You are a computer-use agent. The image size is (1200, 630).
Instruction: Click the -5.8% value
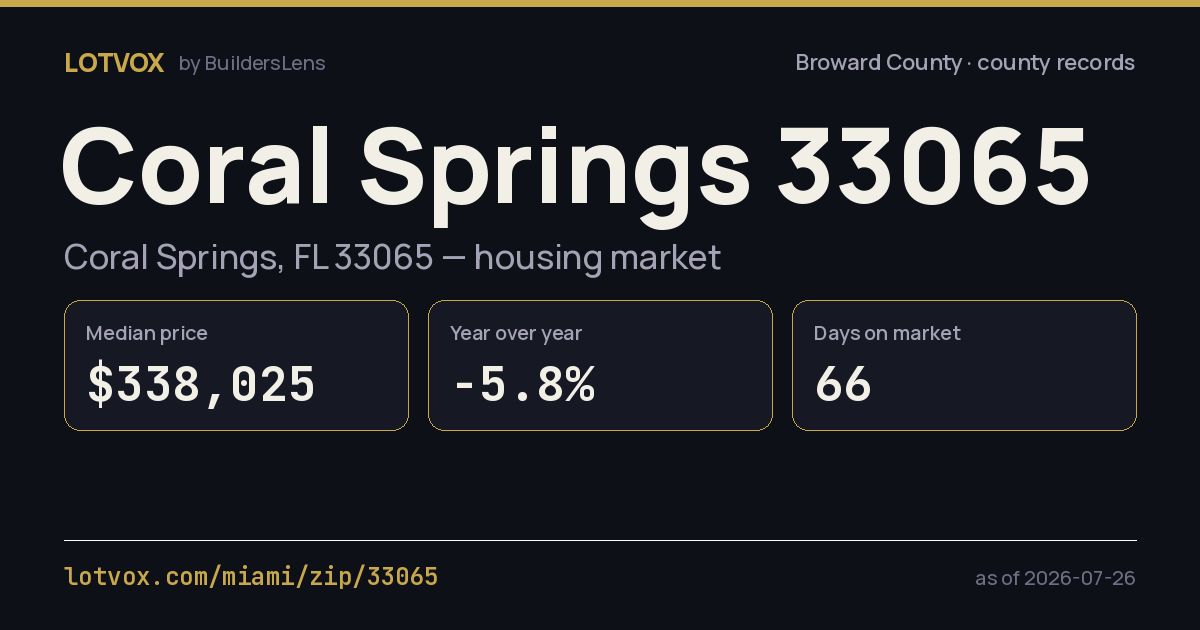(523, 385)
